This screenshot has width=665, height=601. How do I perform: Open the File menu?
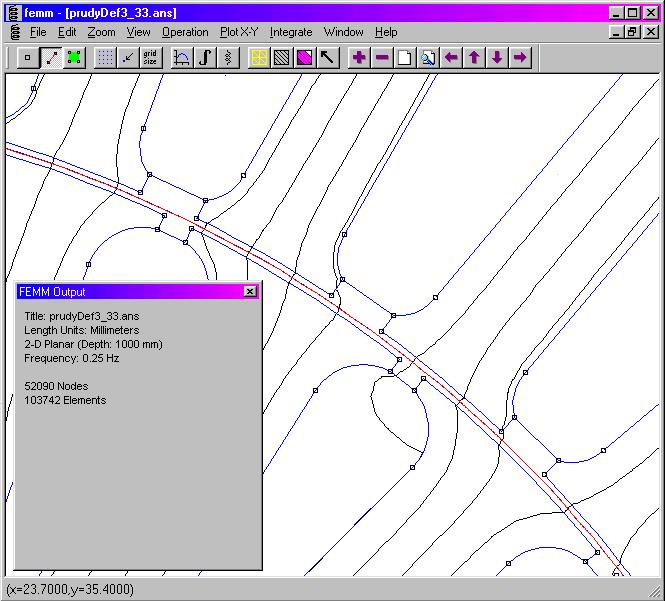pyautogui.click(x=38, y=32)
